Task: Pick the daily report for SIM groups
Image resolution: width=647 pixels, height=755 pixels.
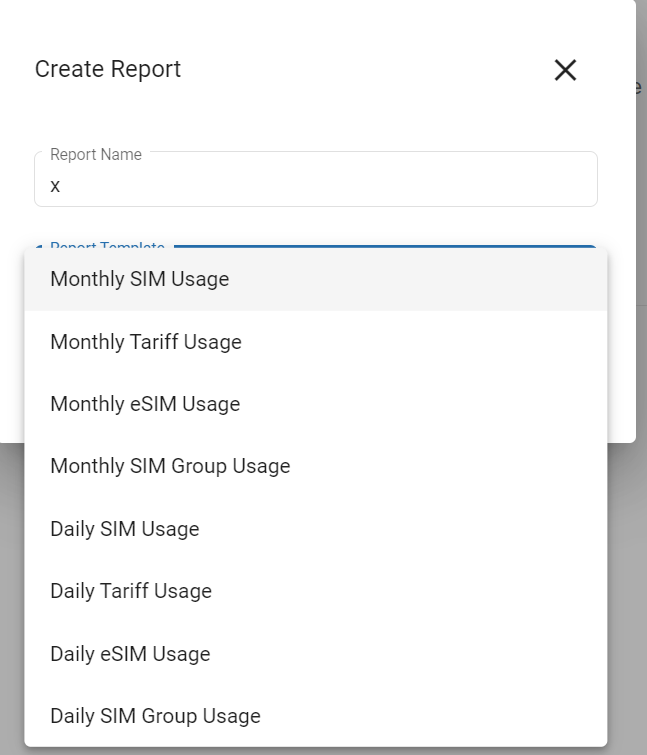Action: click(x=155, y=716)
